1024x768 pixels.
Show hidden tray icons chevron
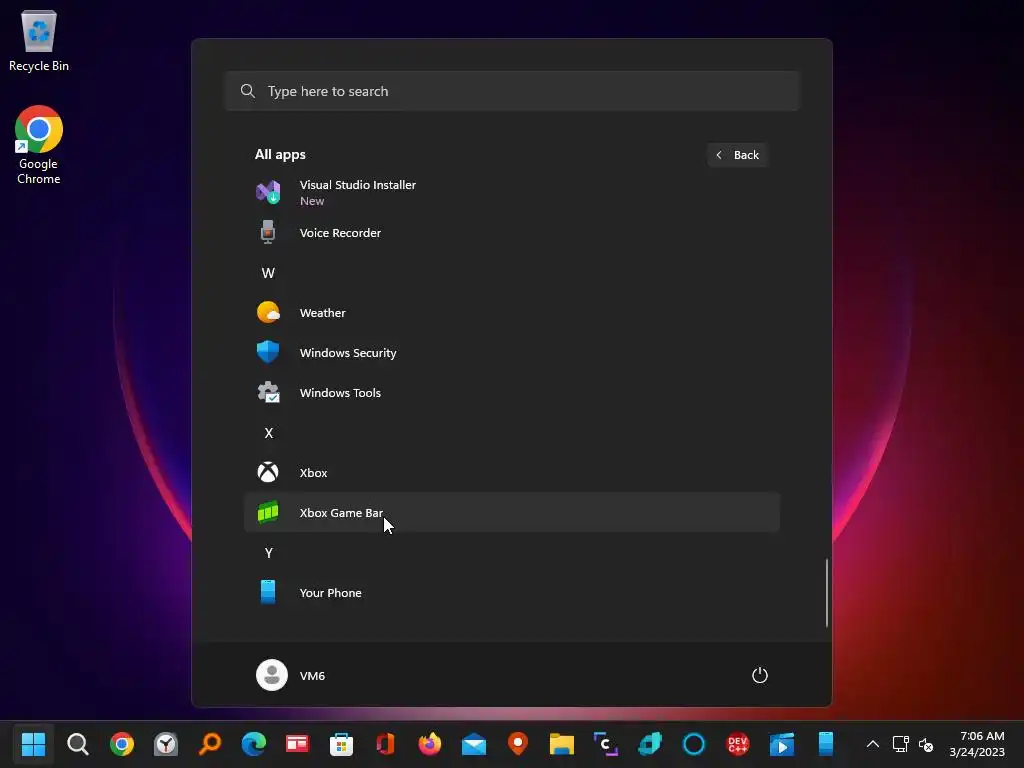[872, 744]
